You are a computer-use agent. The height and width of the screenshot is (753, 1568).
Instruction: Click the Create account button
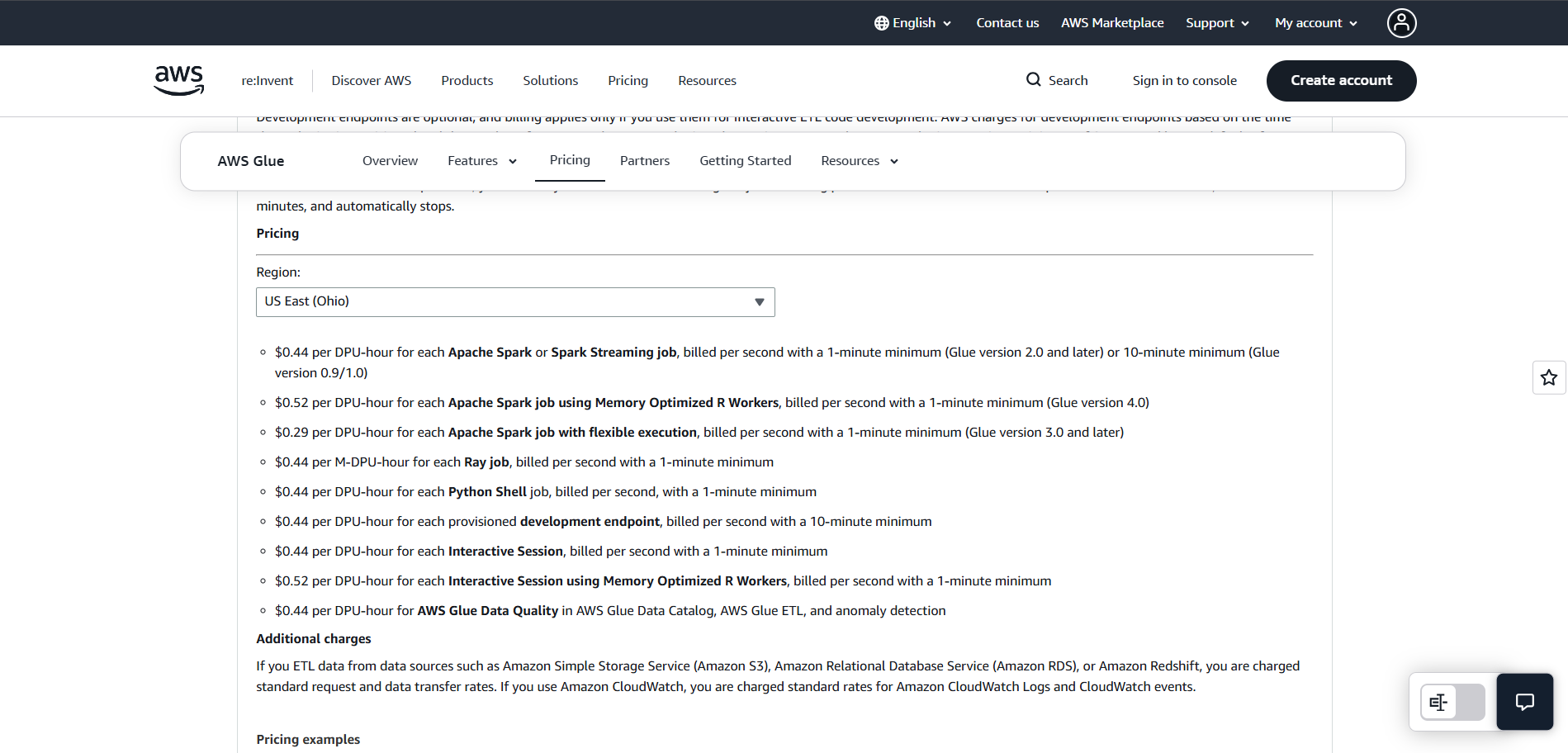point(1342,81)
